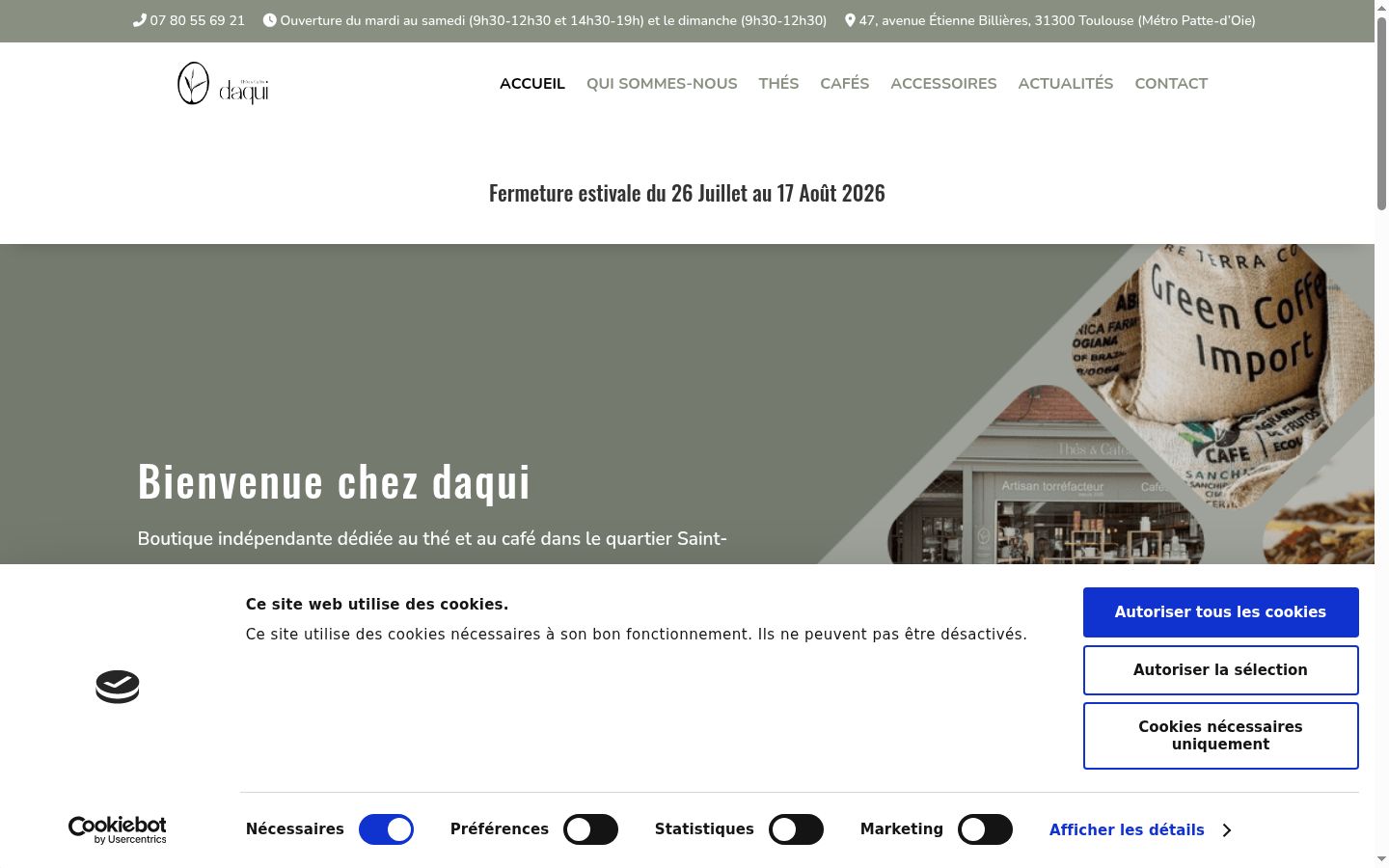The image size is (1389, 868).
Task: Open the Actualités page
Action: (1066, 84)
